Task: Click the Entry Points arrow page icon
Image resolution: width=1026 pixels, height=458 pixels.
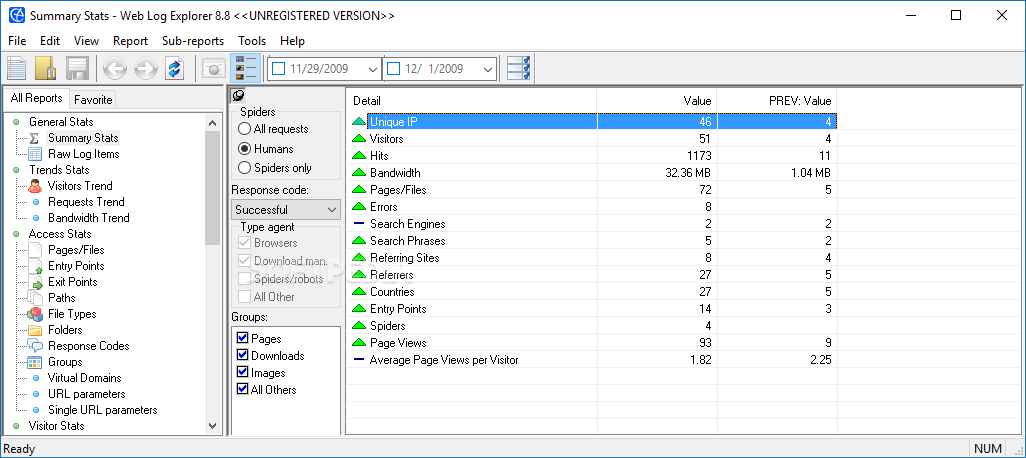Action: [36, 266]
